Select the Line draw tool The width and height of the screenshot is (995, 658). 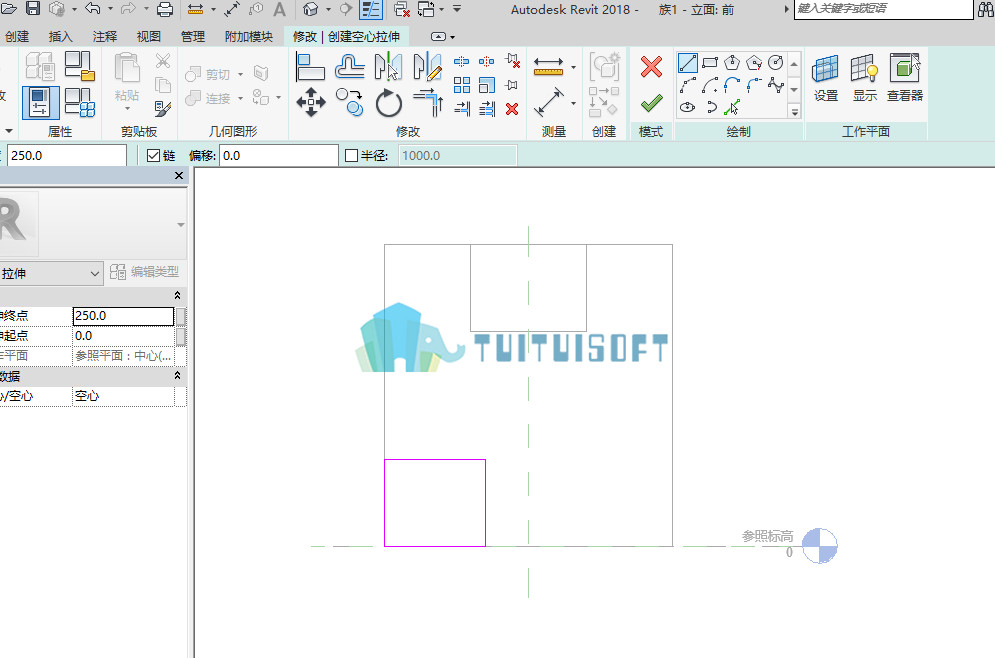pos(688,63)
